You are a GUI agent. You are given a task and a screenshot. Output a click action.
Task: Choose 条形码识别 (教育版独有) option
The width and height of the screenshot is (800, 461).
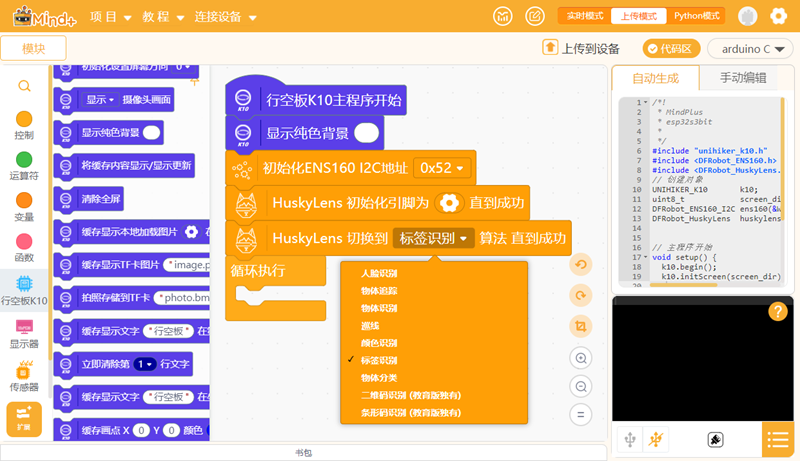[411, 413]
